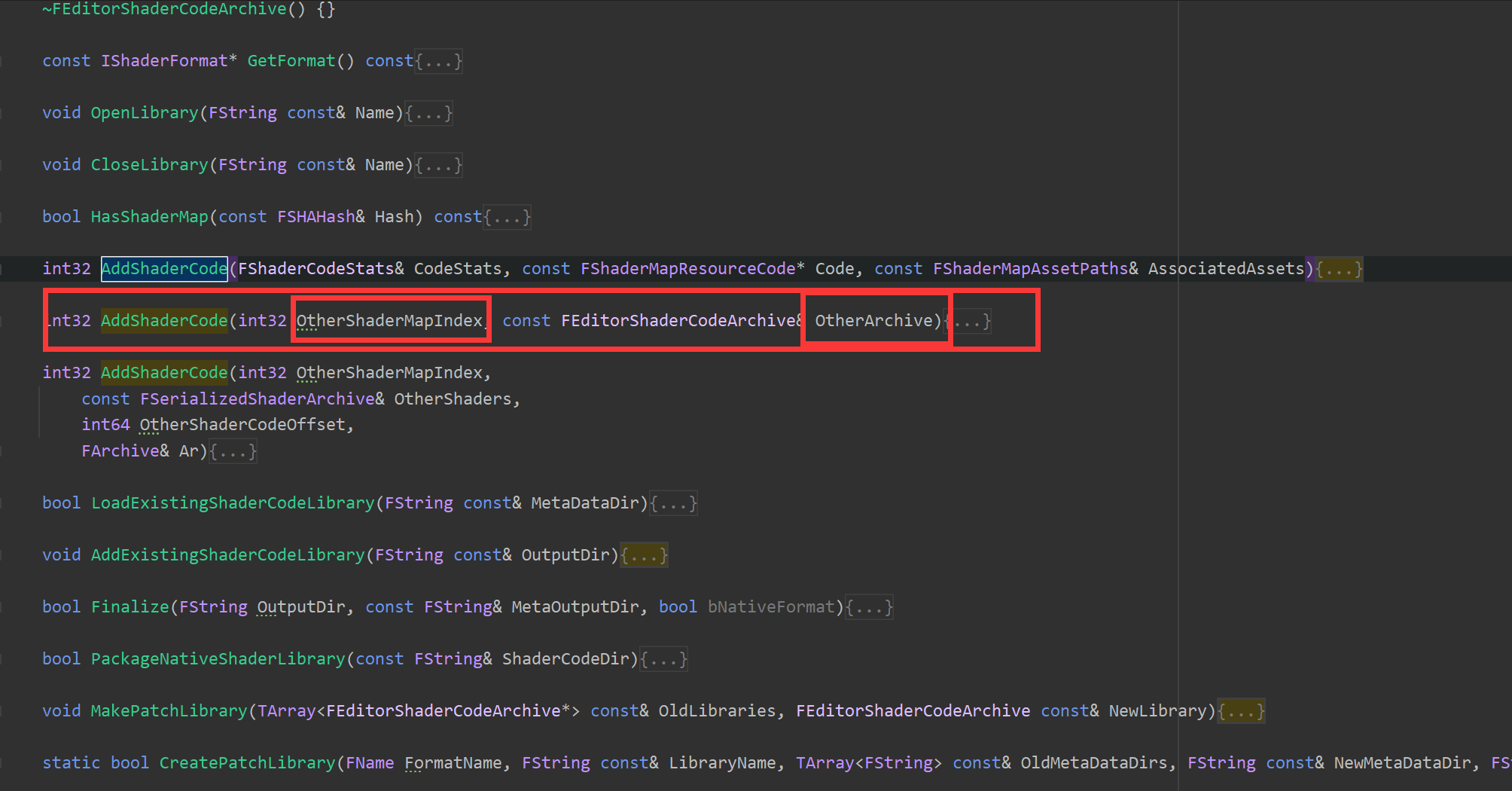The width and height of the screenshot is (1512, 791).
Task: Click the FSerializedShaderArchive type name
Action: [x=258, y=399]
